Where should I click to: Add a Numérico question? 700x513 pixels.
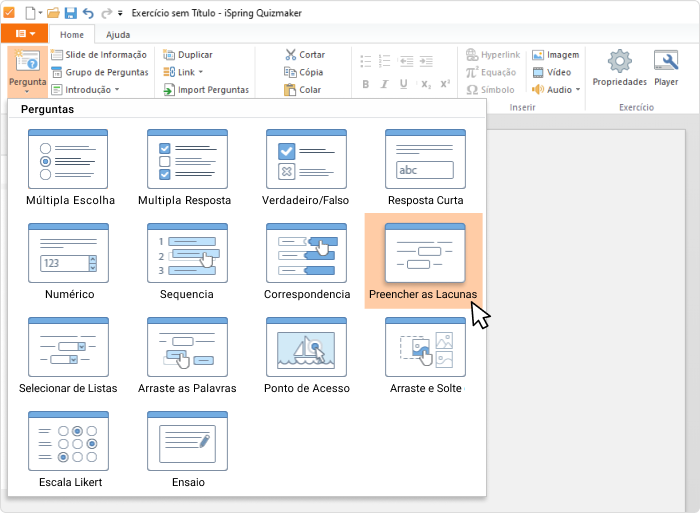click(x=68, y=261)
